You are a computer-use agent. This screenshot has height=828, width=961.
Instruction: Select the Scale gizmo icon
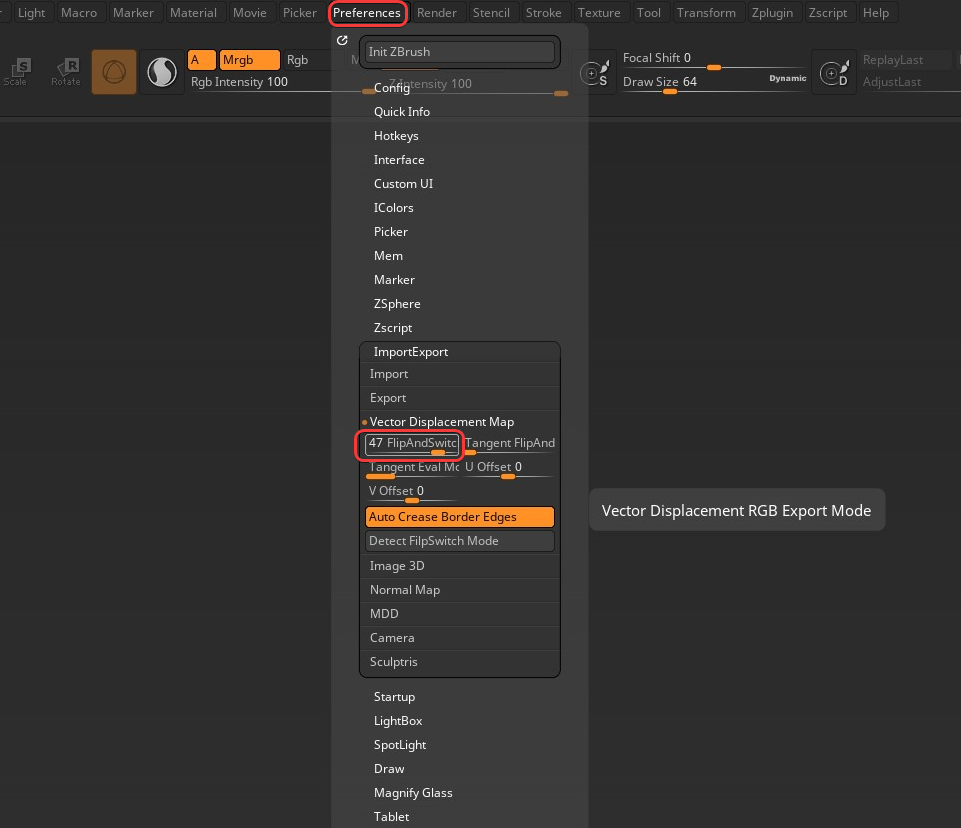point(16,72)
